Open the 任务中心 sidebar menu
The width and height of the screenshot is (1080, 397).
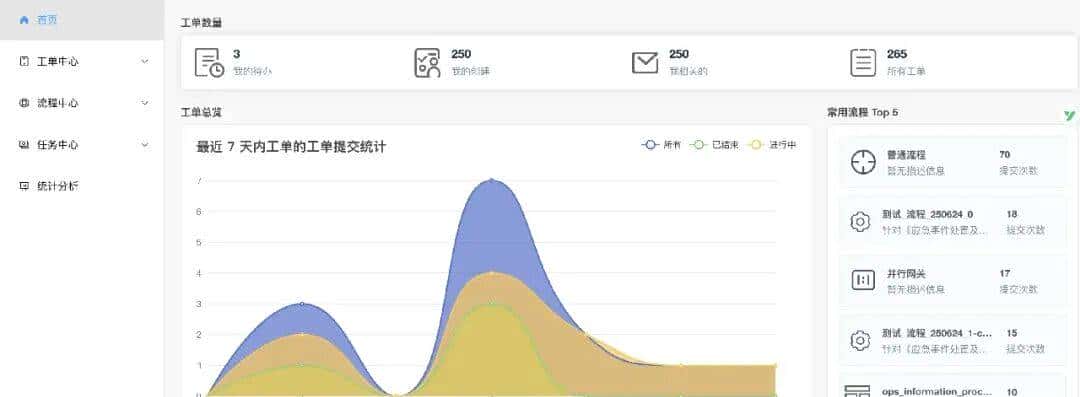81,145
